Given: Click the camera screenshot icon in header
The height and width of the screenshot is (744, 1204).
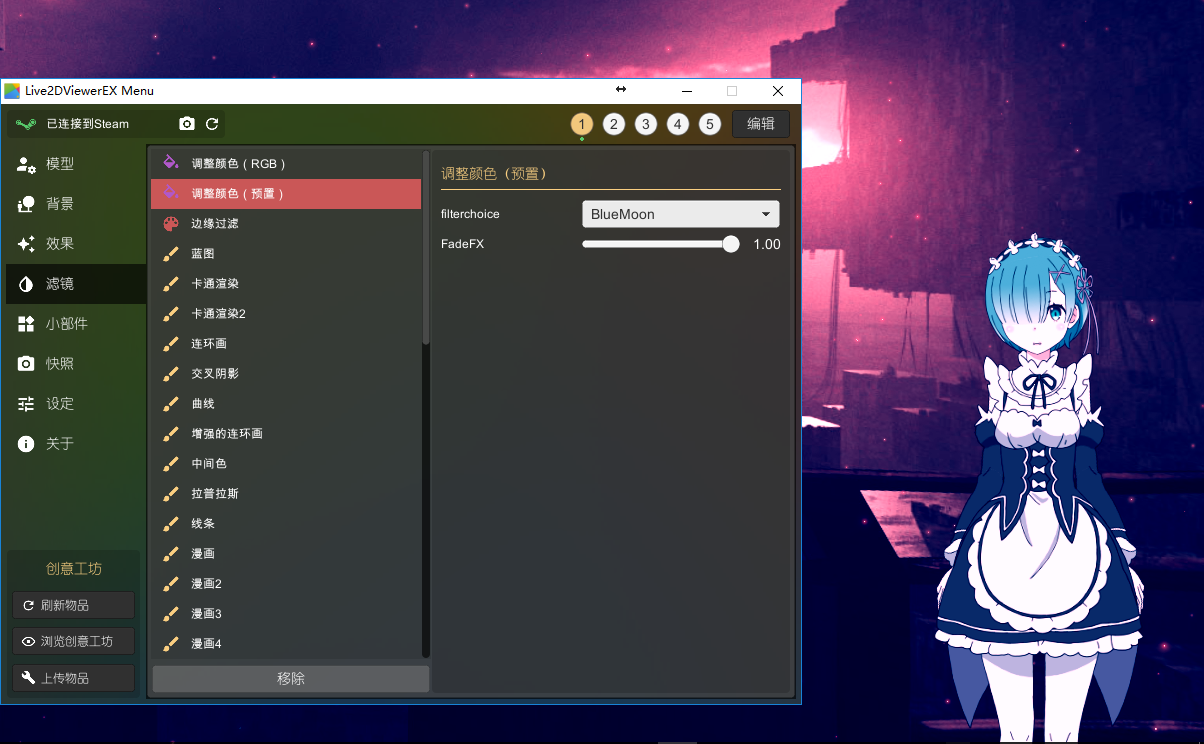Looking at the screenshot, I should (187, 124).
